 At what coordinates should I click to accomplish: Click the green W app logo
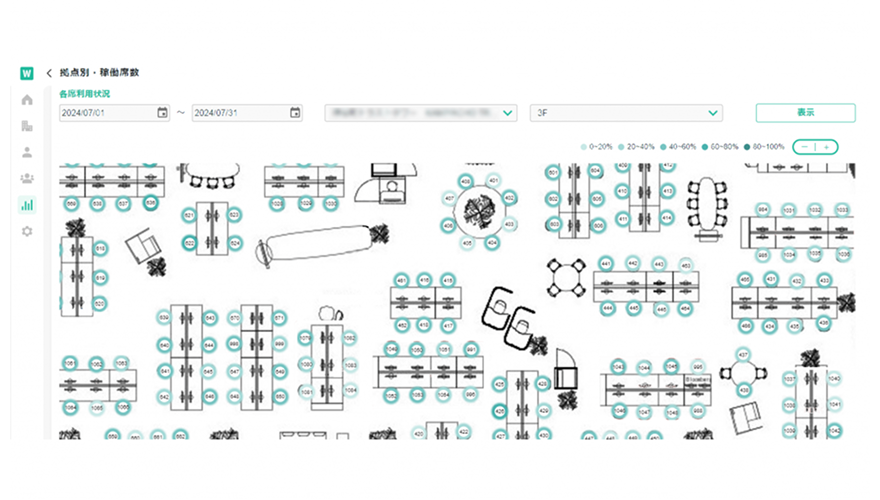(x=27, y=73)
